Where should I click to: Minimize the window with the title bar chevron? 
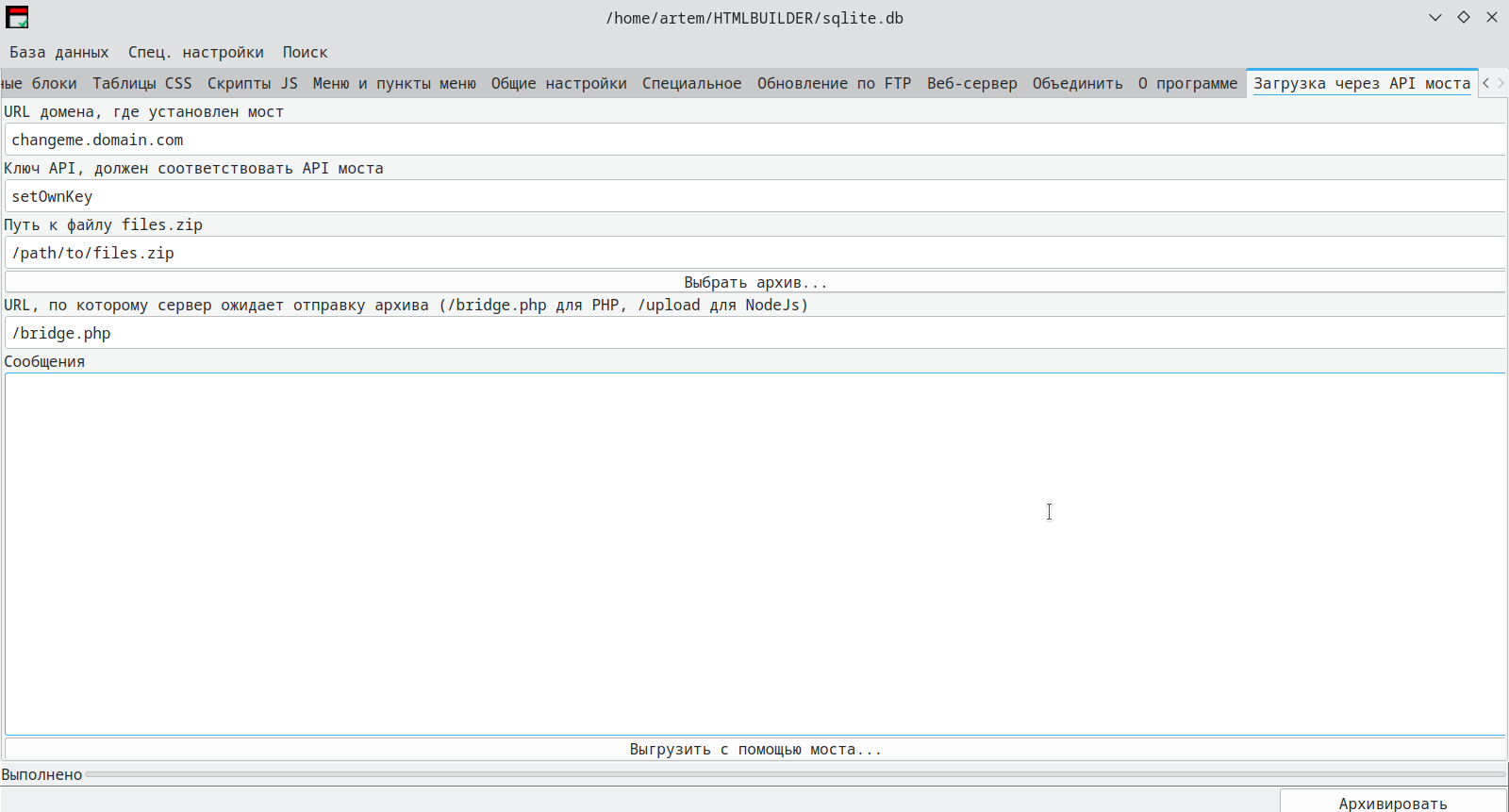(1435, 17)
